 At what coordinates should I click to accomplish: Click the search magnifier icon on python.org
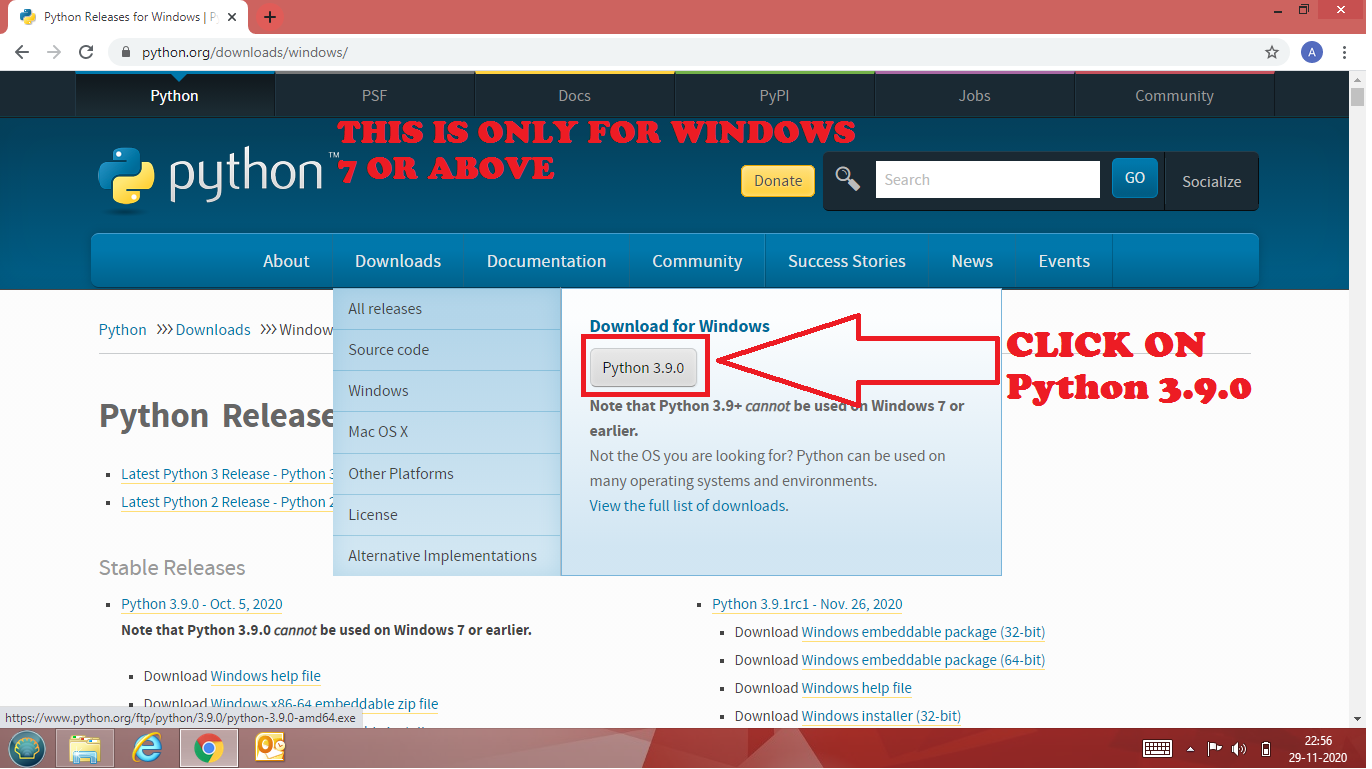pos(847,180)
